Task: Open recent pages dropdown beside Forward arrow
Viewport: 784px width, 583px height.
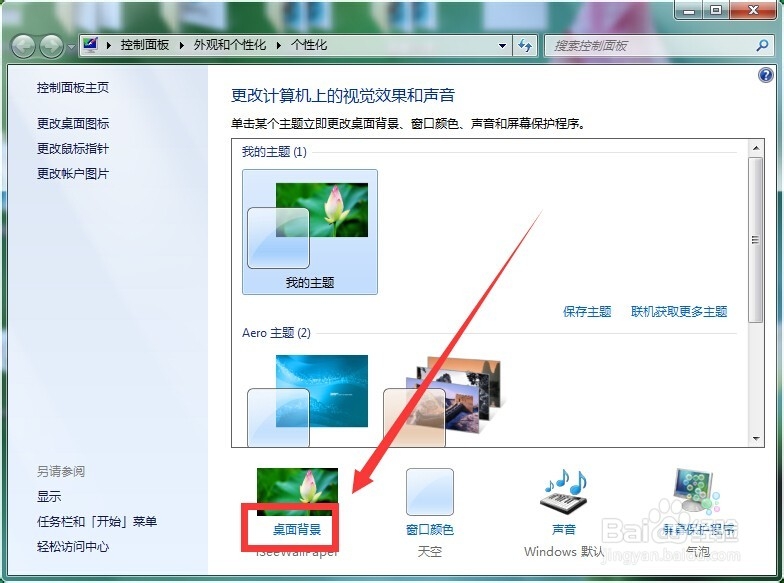Action: 71,48
